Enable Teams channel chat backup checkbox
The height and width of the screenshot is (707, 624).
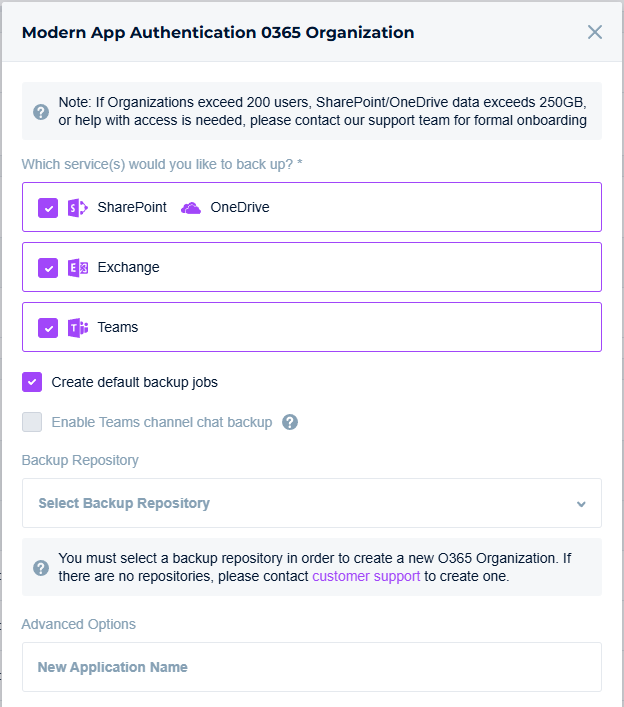[x=32, y=422]
